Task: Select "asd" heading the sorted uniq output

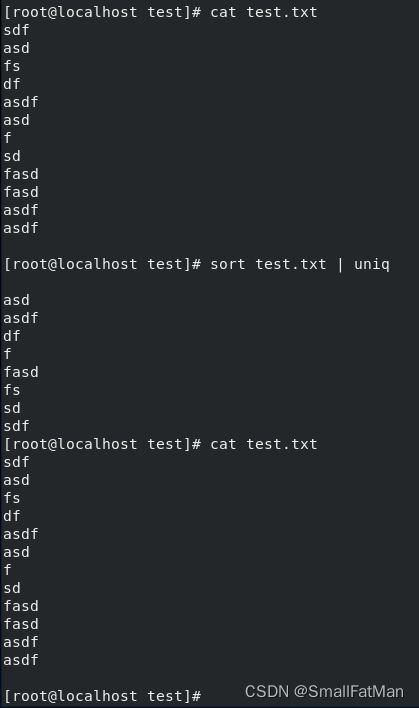Action: pyautogui.click(x=16, y=300)
